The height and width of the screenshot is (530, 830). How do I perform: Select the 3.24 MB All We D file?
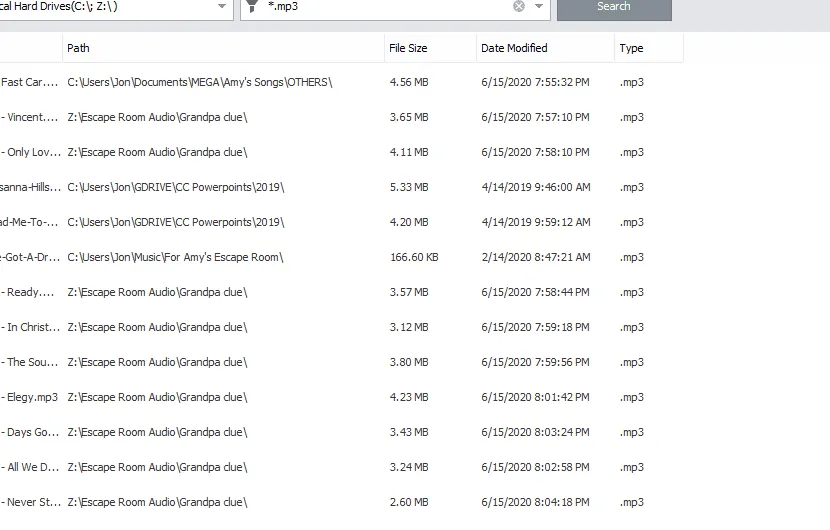pos(409,467)
